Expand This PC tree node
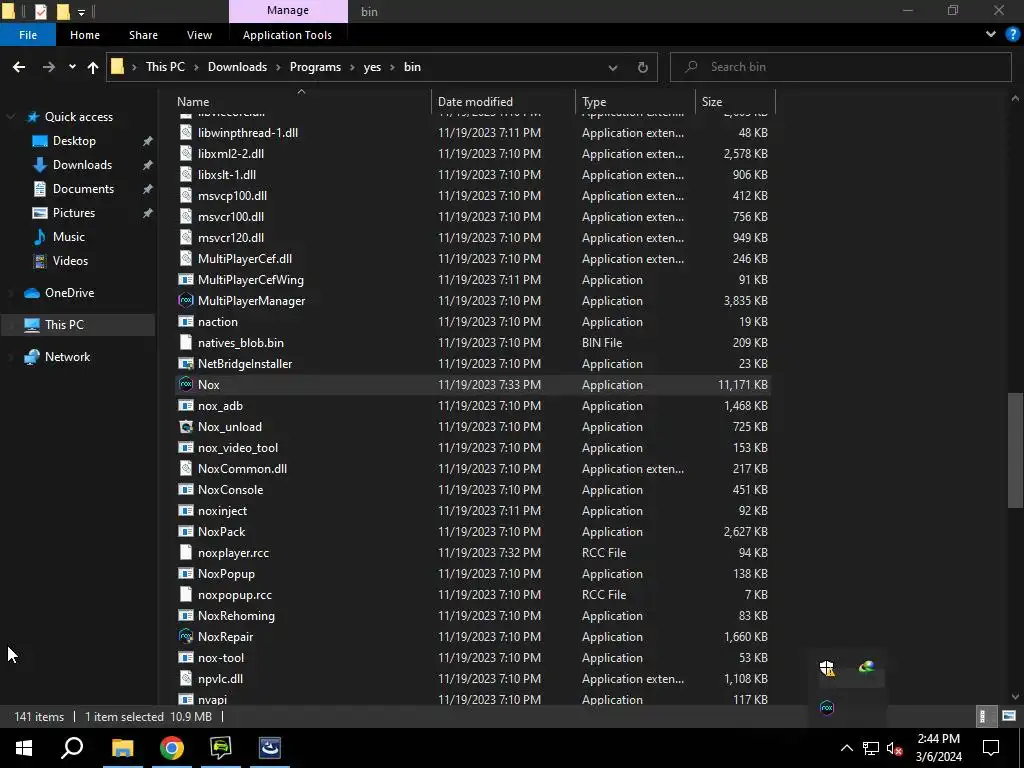The image size is (1024, 768). pos(10,325)
